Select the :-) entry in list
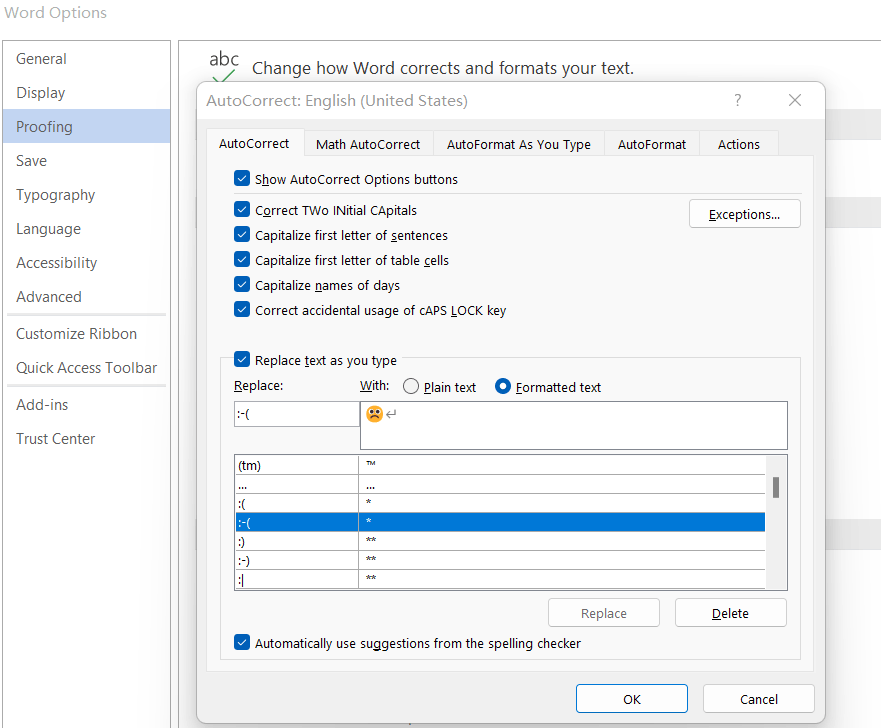Viewport: 881px width, 728px height. (x=500, y=561)
